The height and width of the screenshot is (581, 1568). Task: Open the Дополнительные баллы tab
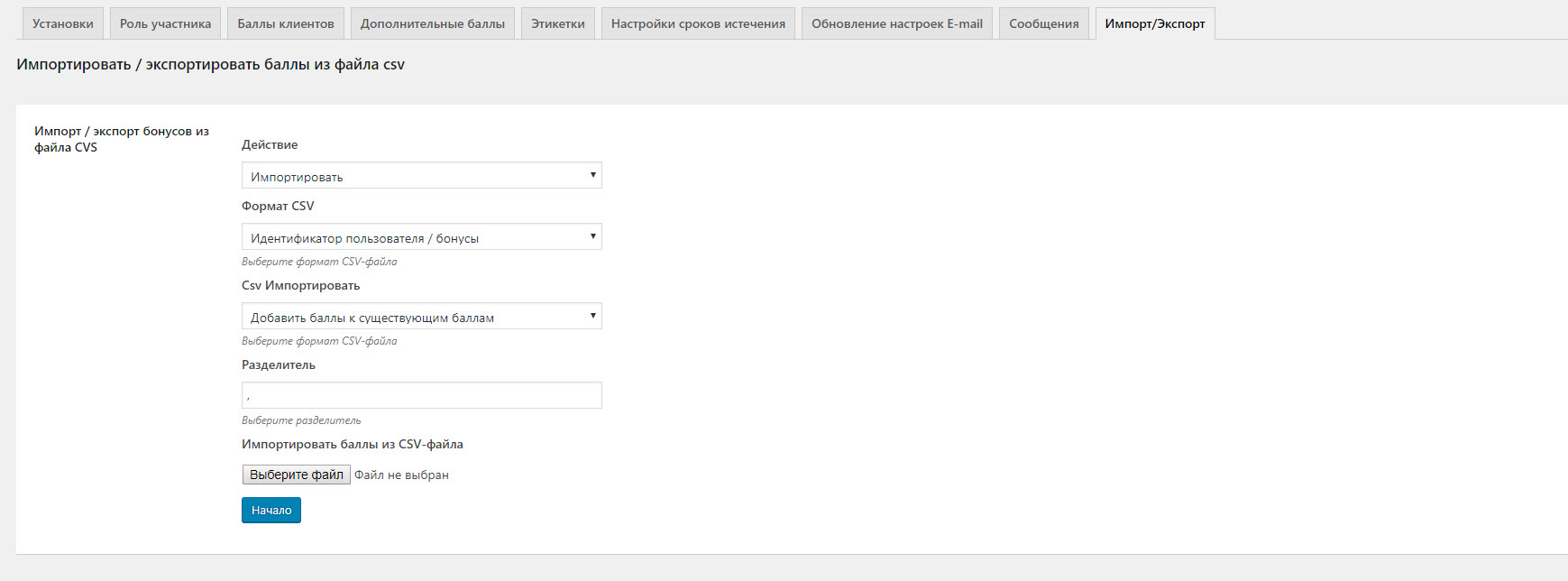coord(432,23)
